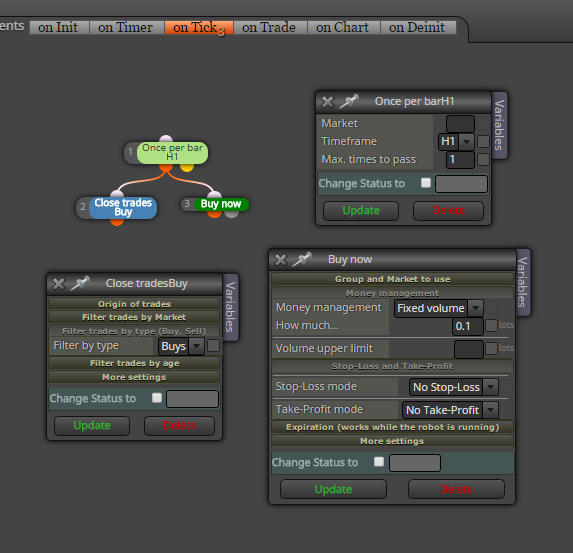573x553 pixels.
Task: Open Variables side tab of Buy now panel
Action: click(523, 282)
